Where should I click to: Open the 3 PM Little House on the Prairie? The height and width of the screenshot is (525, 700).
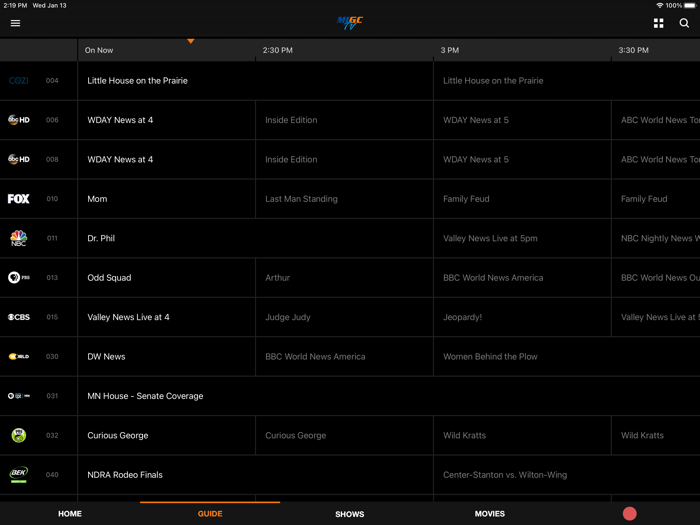click(x=567, y=81)
